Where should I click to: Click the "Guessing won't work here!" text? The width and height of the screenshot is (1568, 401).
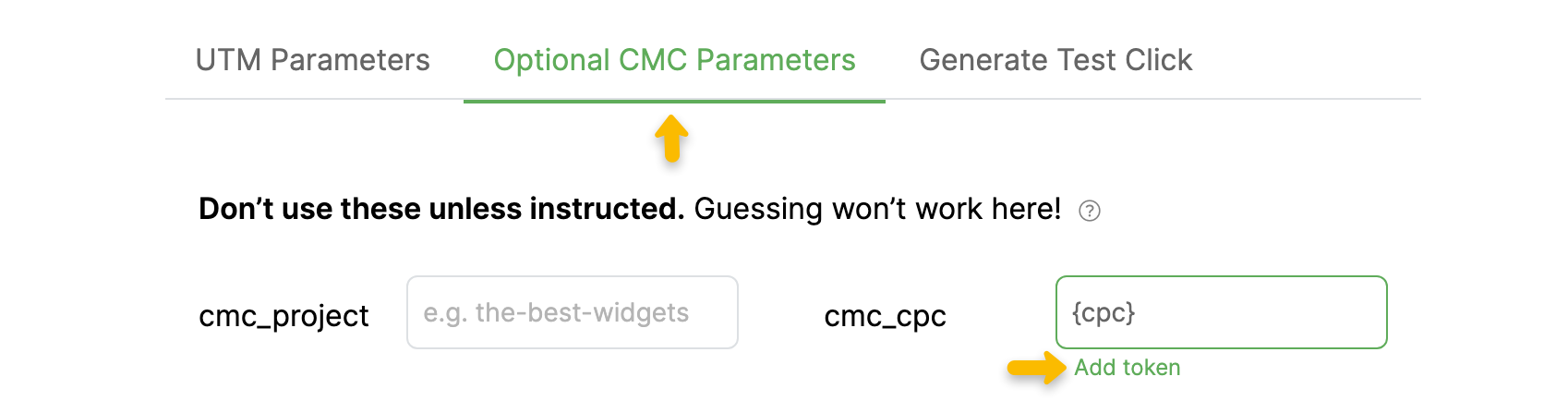(x=877, y=209)
